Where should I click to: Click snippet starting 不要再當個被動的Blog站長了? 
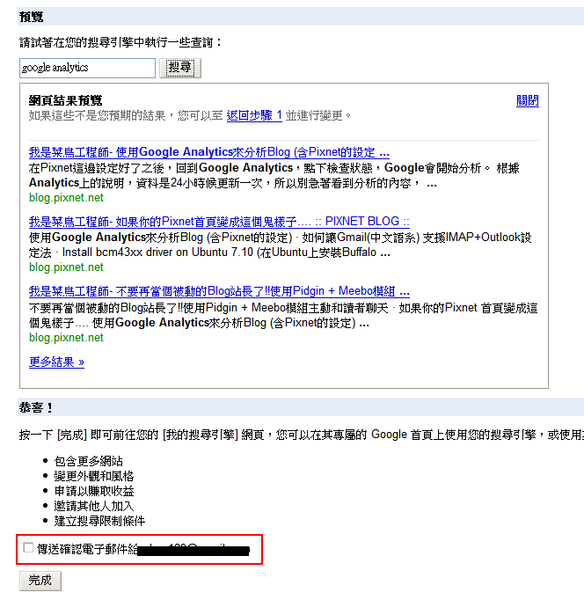click(283, 315)
